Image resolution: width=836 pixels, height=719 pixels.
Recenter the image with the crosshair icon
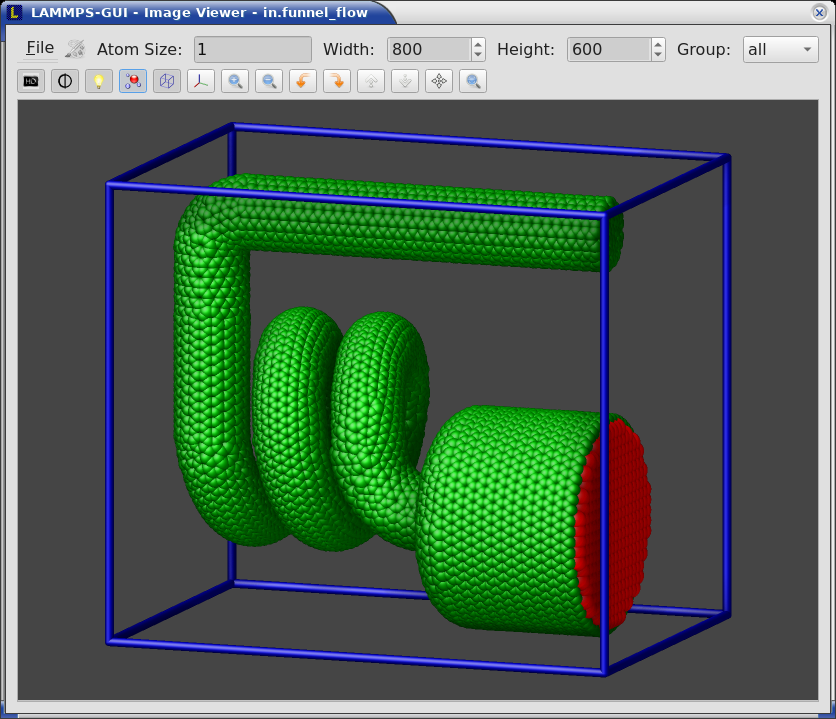(439, 82)
